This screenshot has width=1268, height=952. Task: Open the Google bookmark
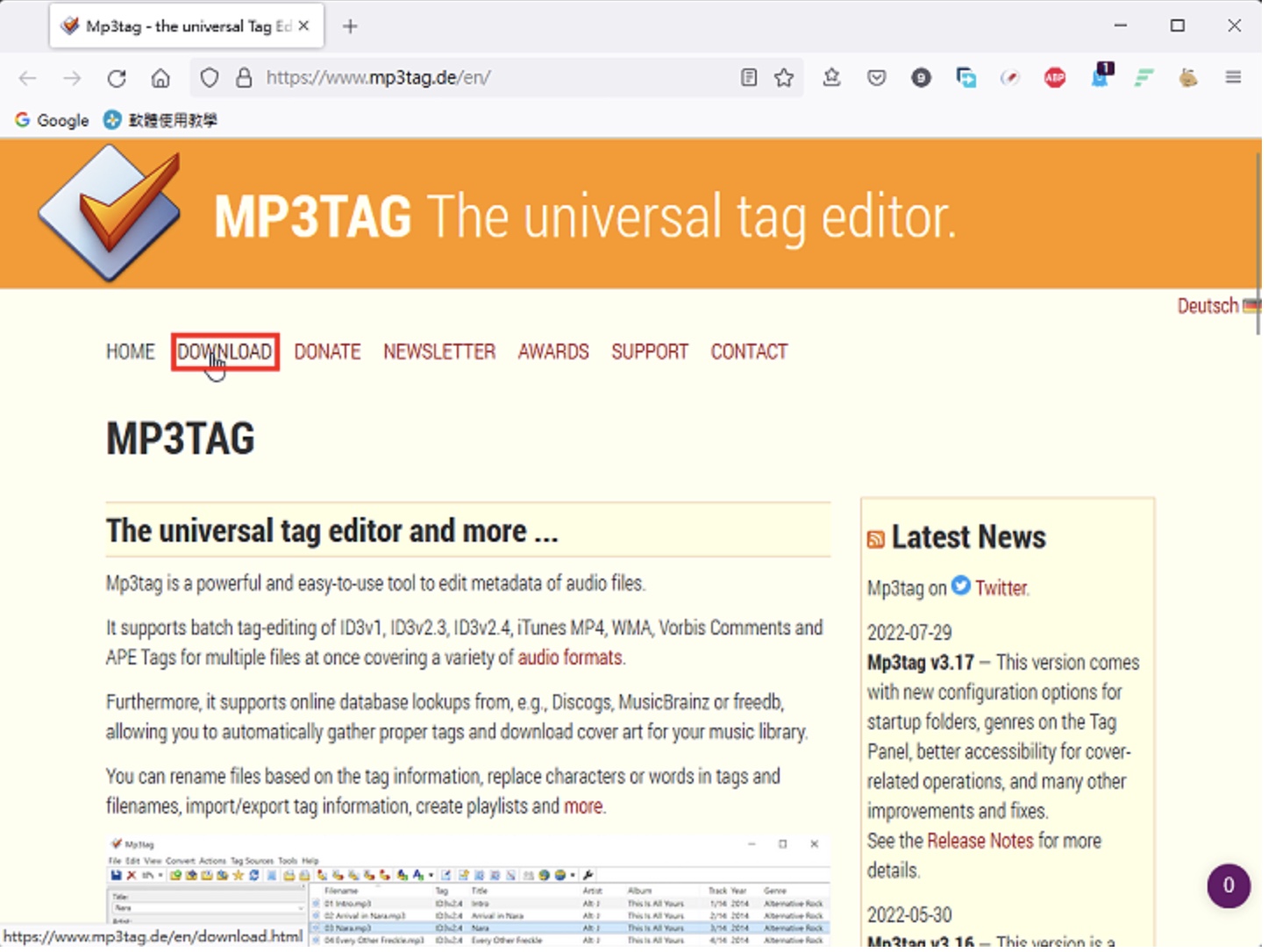point(53,121)
